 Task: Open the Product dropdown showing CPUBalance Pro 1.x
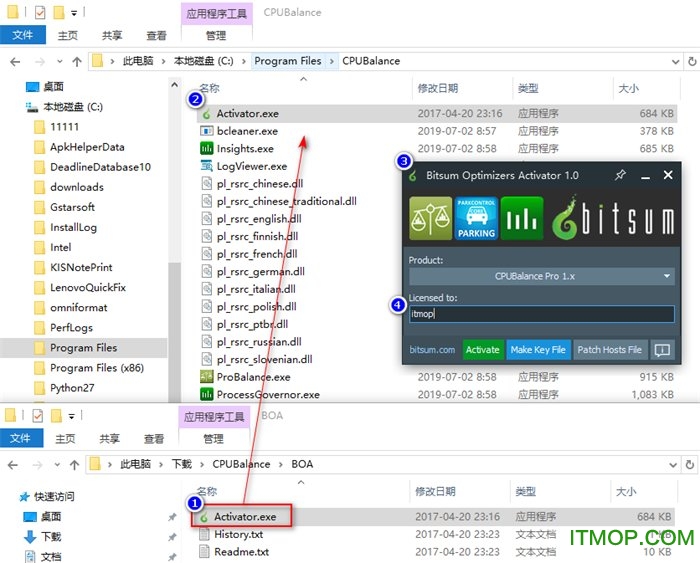pyautogui.click(x=541, y=275)
